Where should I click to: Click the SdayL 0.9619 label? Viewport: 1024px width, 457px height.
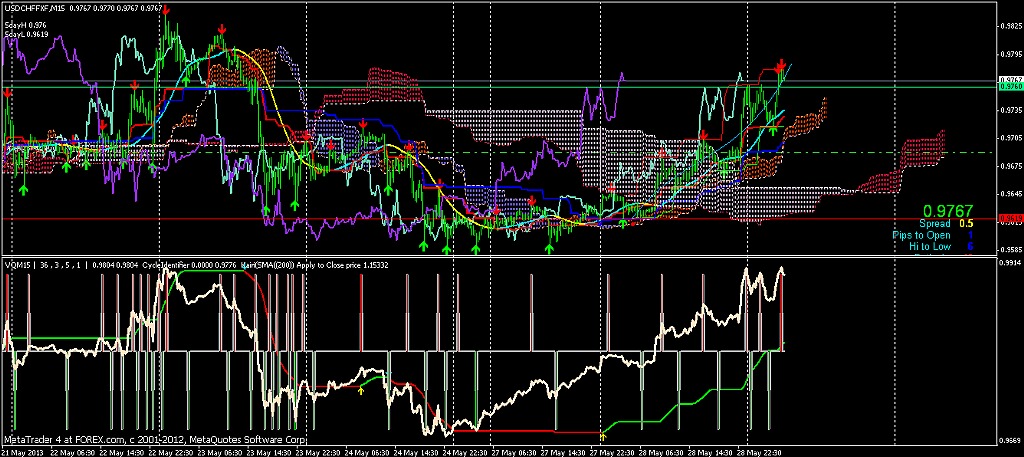[26, 34]
